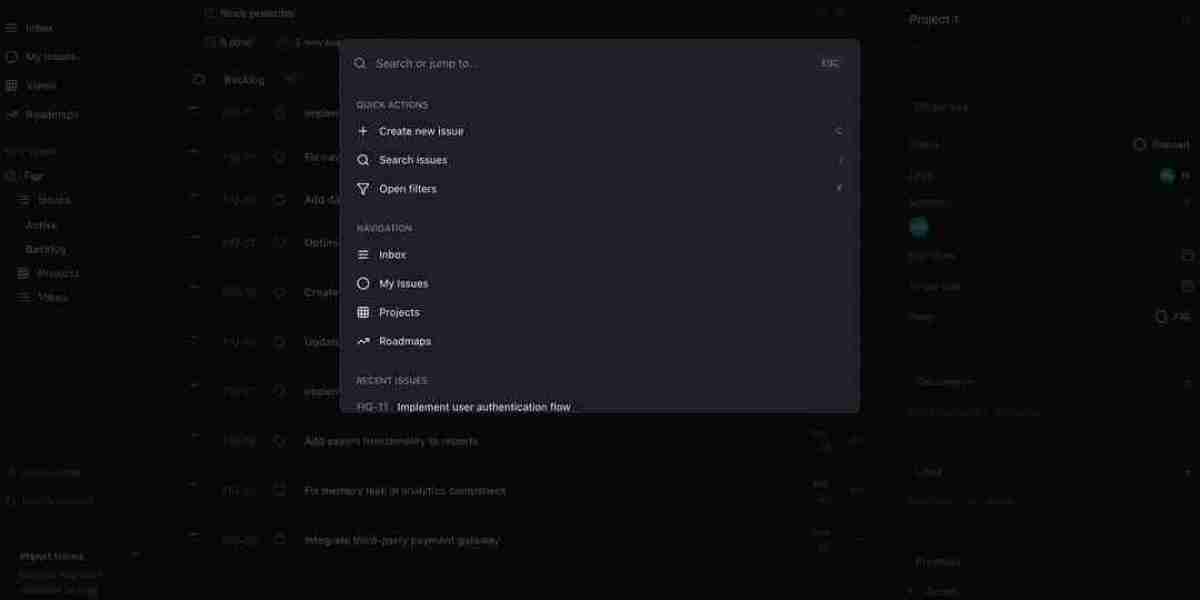Viewport: 1200px width, 600px height.
Task: Click the Roadmaps trend icon in the command palette
Action: [363, 342]
